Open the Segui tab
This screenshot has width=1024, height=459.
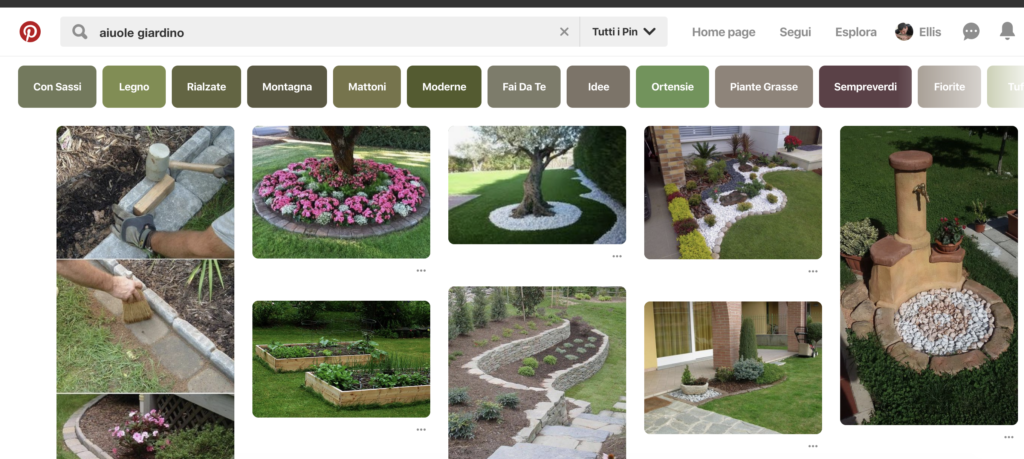(795, 32)
